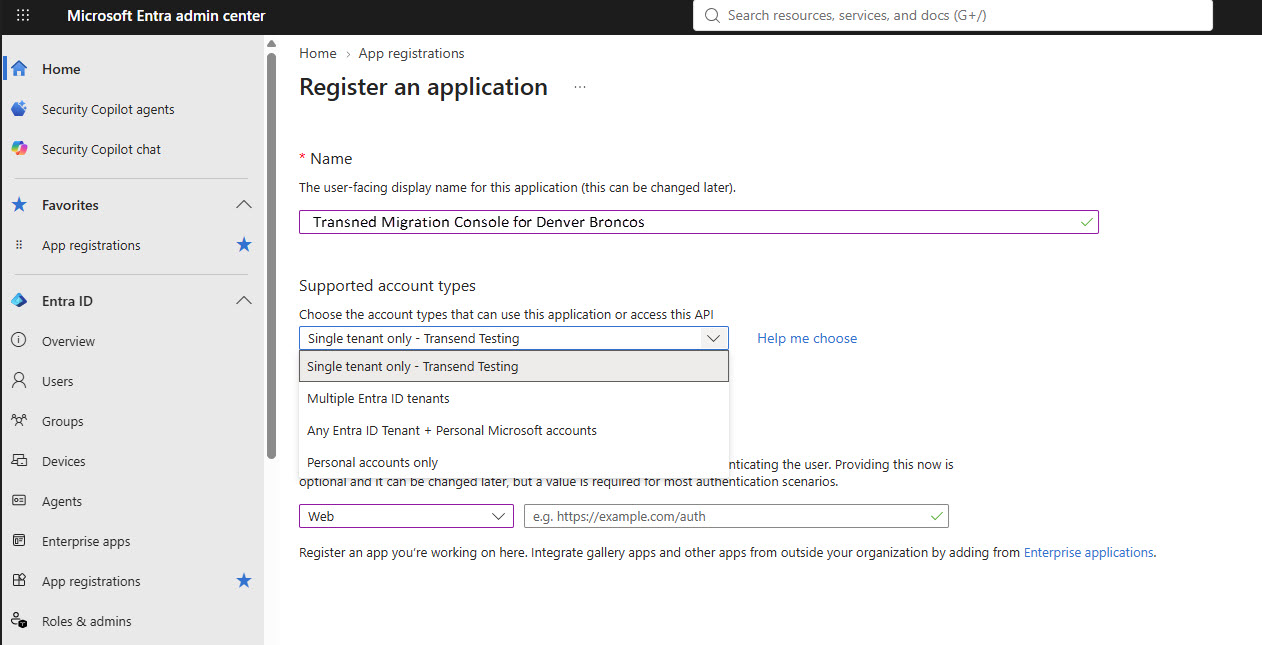The width and height of the screenshot is (1262, 645).
Task: Open the app launcher waffle icon
Action: tap(23, 16)
